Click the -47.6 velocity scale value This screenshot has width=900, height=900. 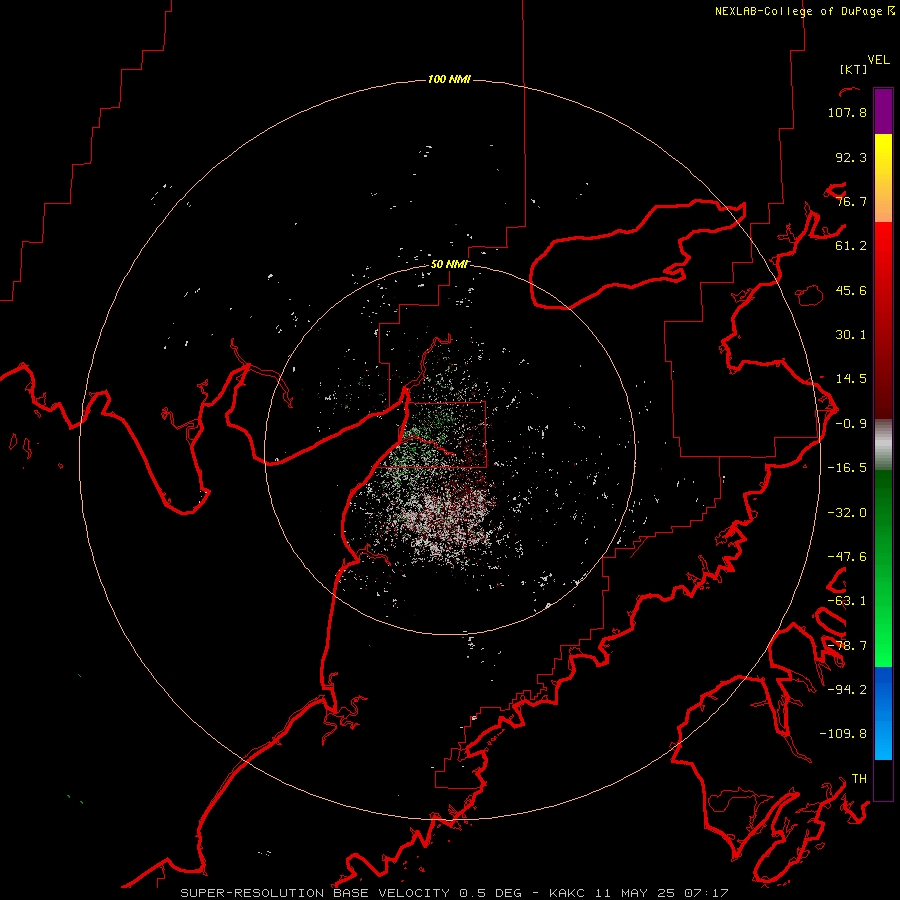pos(847,557)
